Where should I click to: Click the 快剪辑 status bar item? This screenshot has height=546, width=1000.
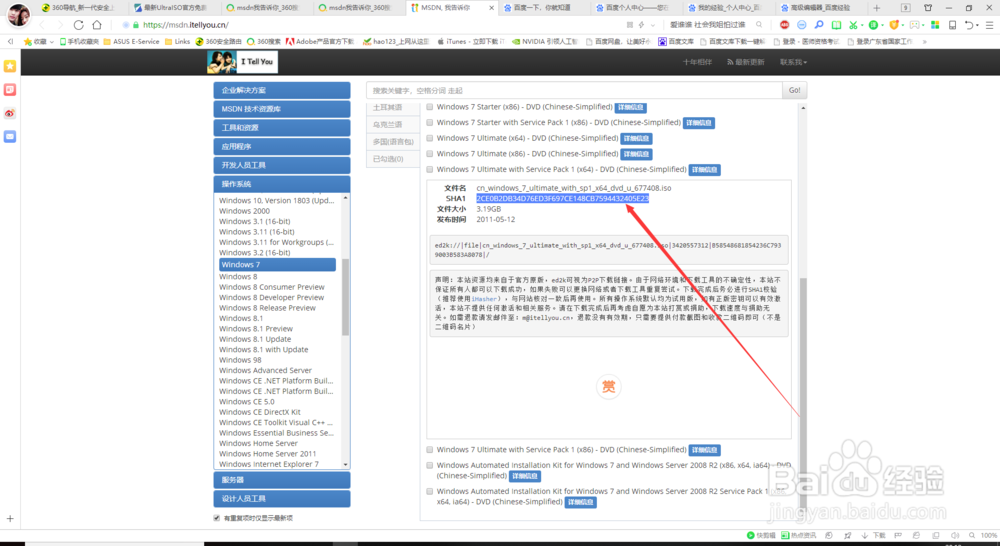[x=761, y=535]
